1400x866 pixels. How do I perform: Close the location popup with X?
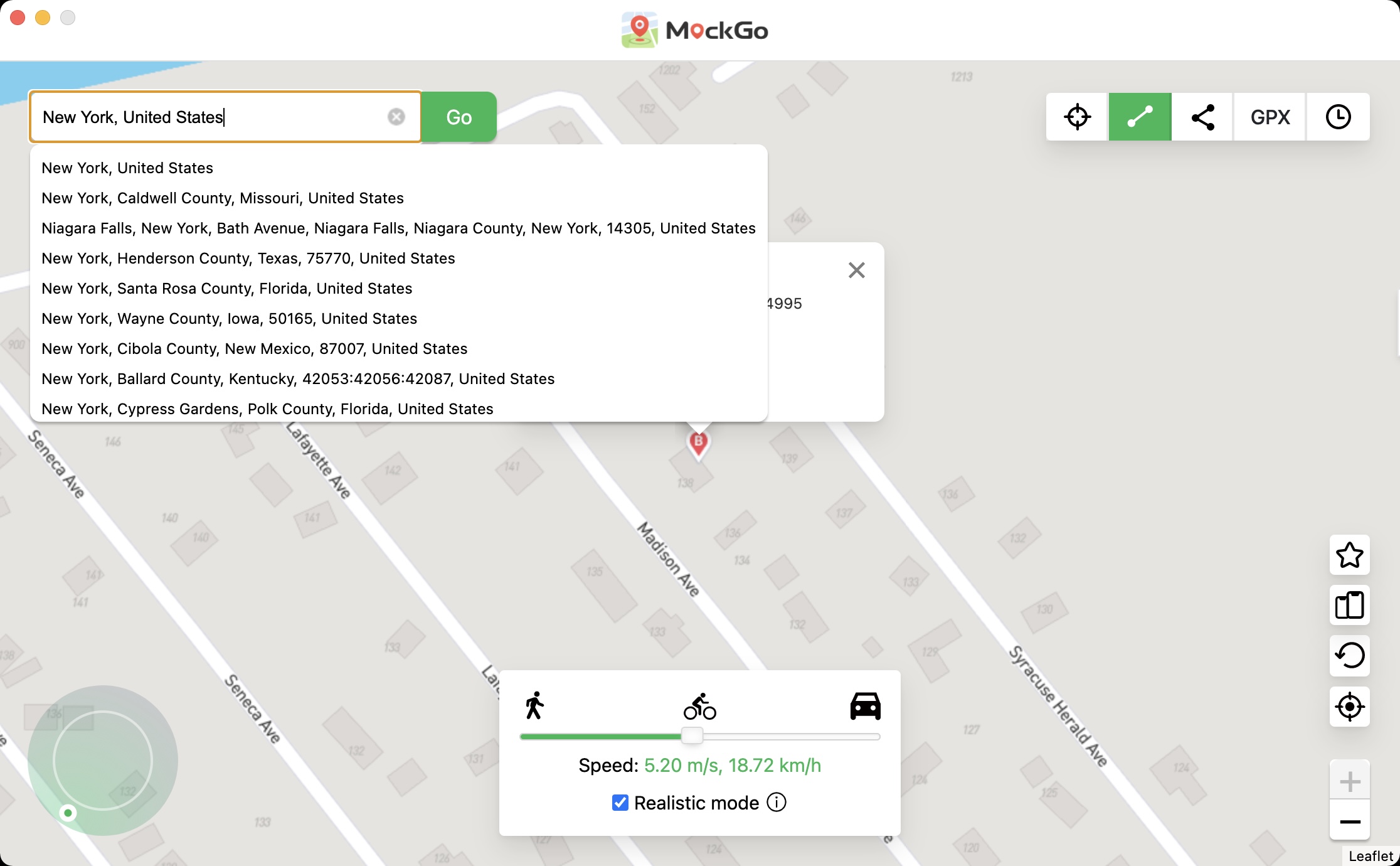pyautogui.click(x=856, y=270)
